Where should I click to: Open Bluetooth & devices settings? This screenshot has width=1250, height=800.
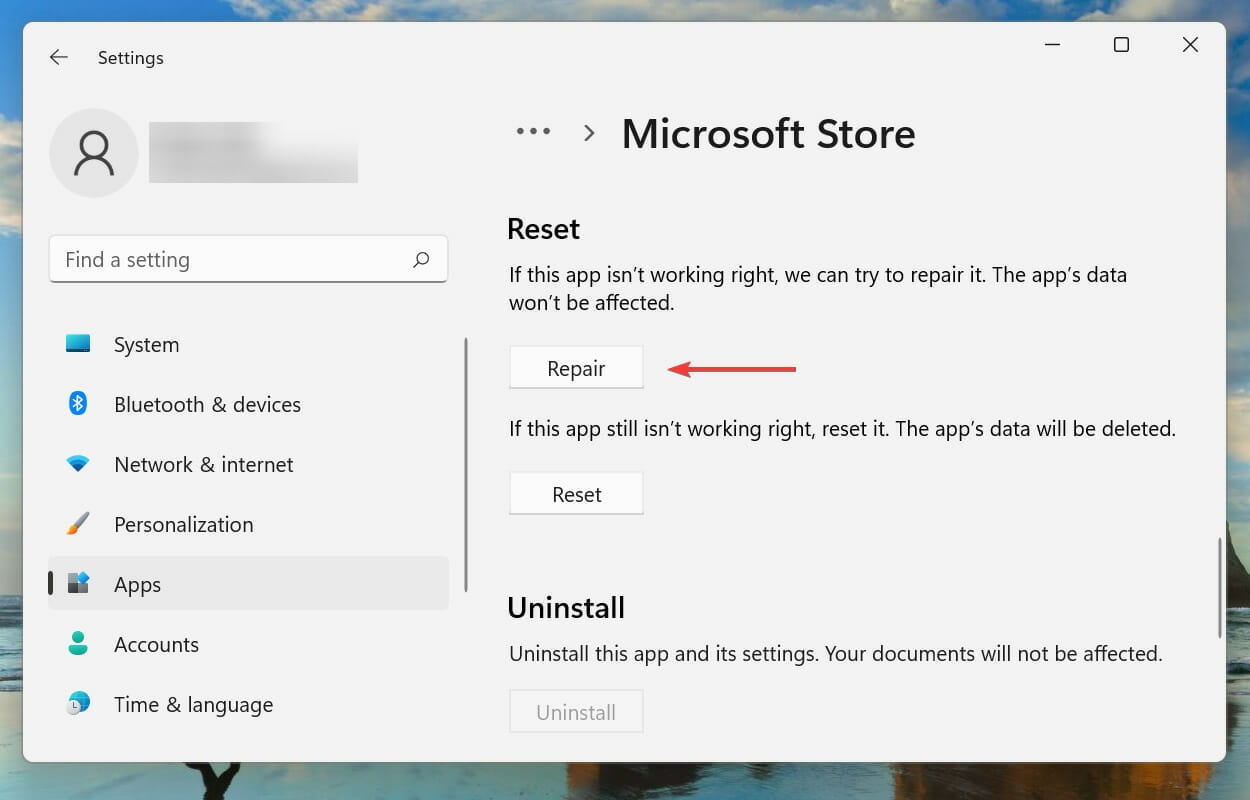click(248, 404)
